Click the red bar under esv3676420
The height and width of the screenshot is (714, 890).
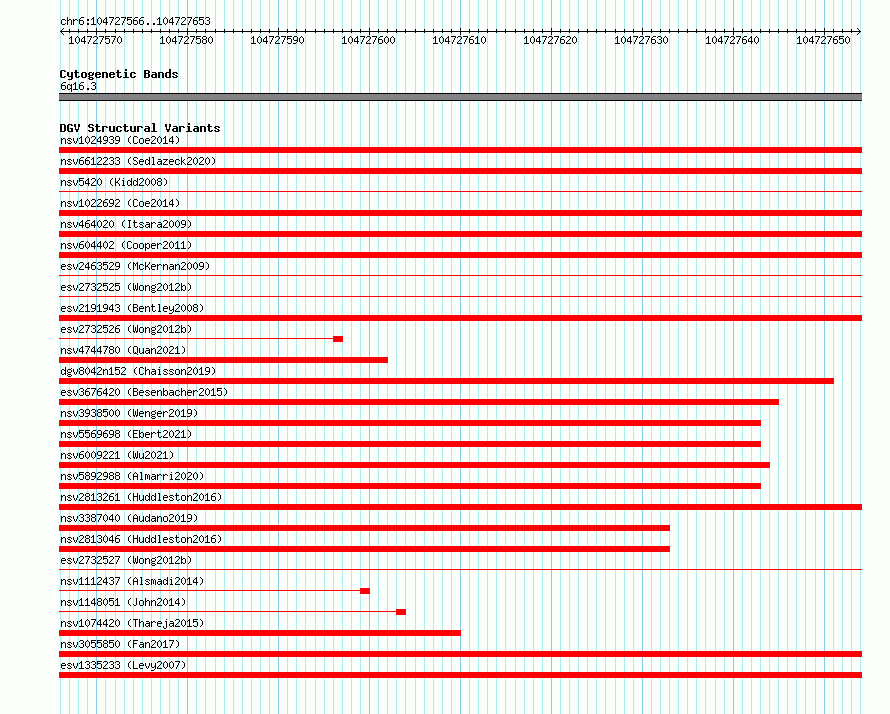pos(419,402)
